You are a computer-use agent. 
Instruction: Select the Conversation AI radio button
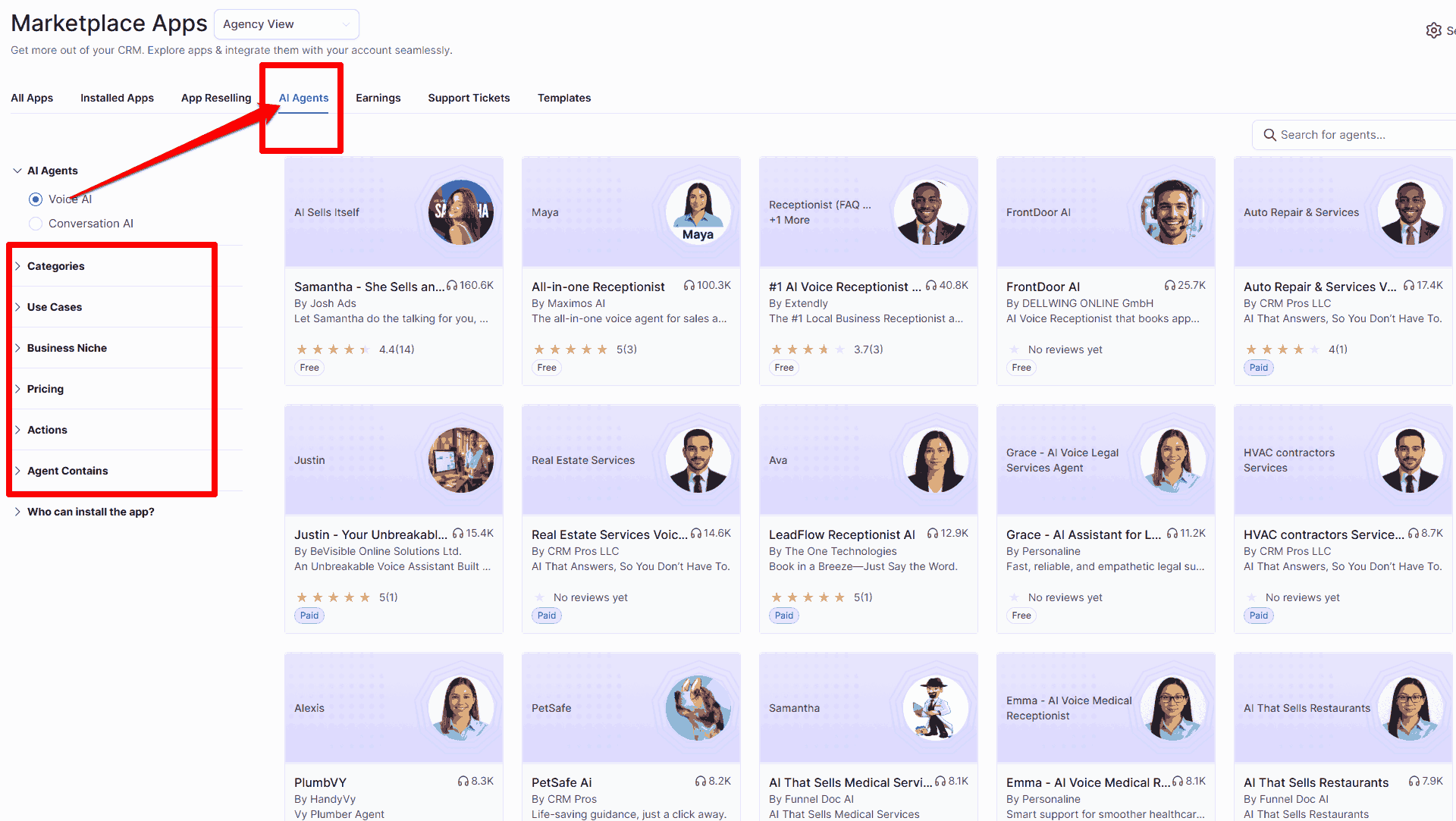36,224
